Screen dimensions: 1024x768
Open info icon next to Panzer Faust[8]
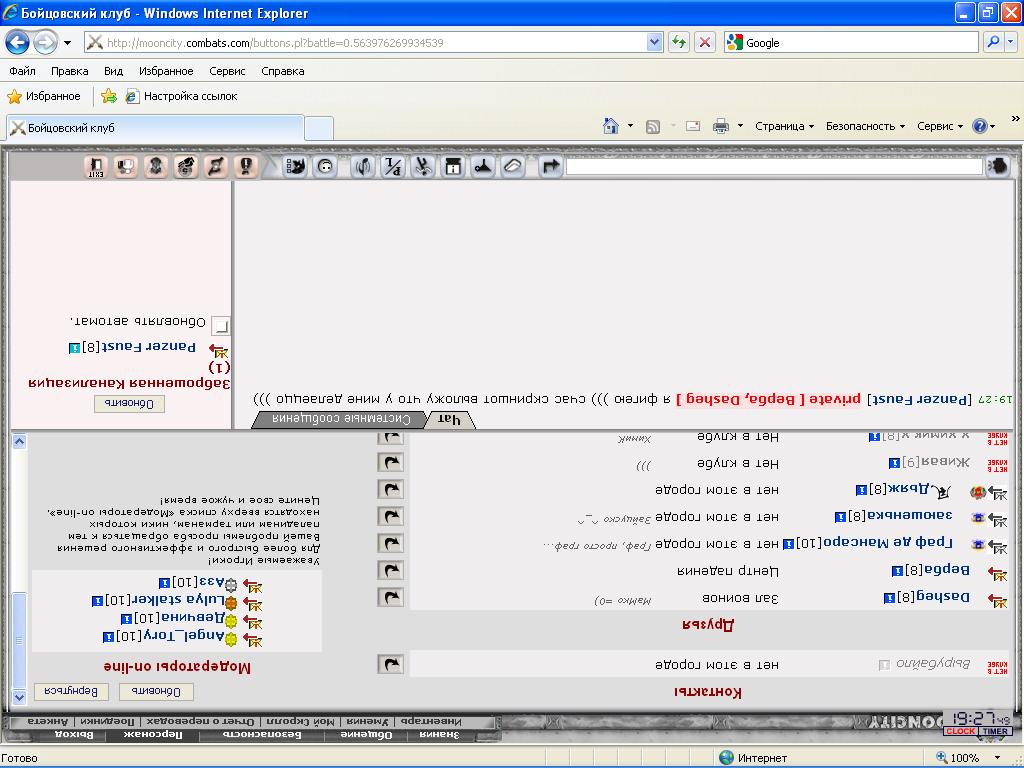coord(74,348)
